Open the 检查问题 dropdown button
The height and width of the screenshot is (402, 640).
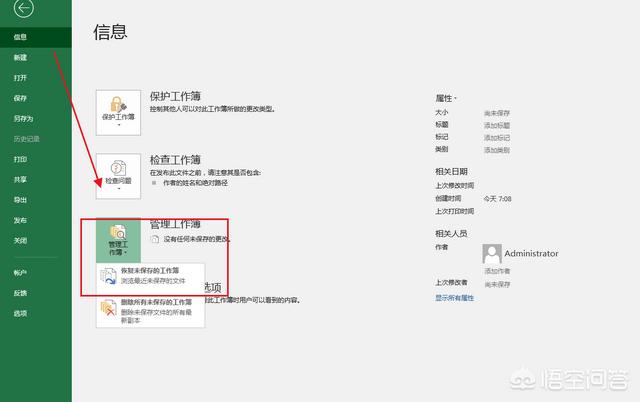(x=118, y=176)
